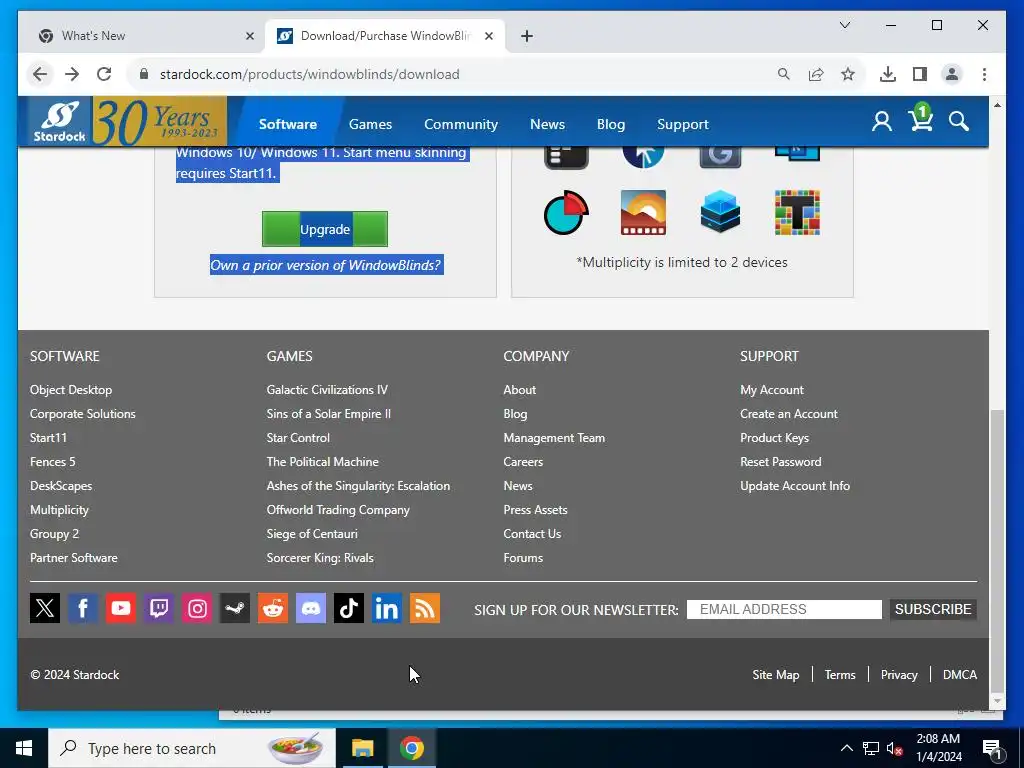Viewport: 1024px width, 768px height.
Task: Open the account user icon in header
Action: point(882,121)
